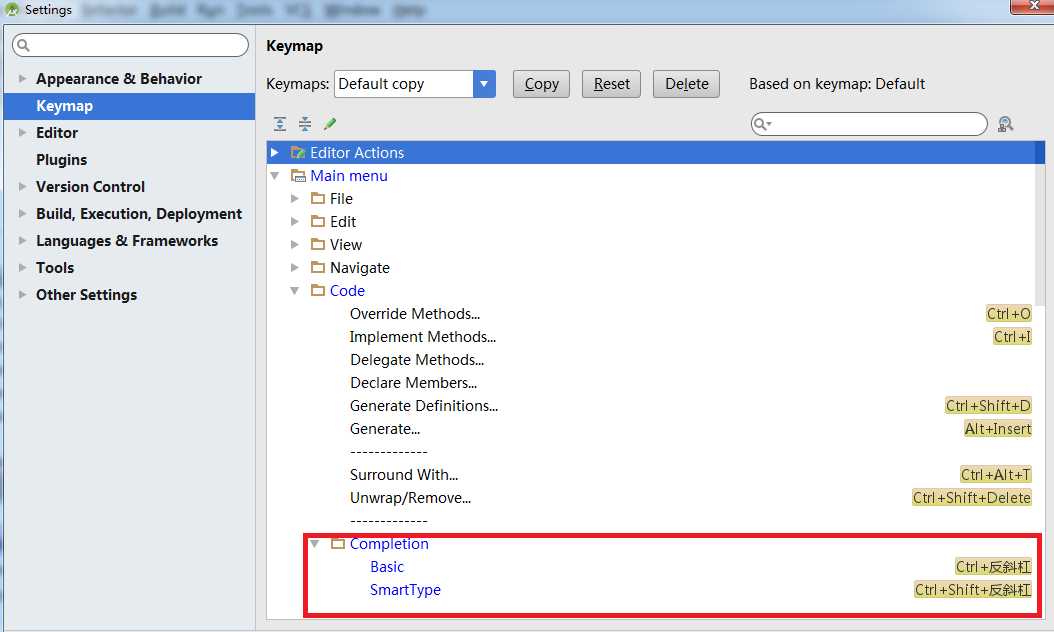This screenshot has height=632, width=1054.
Task: Click the Ctrl+Alt+T shortcut label
Action: coord(996,475)
